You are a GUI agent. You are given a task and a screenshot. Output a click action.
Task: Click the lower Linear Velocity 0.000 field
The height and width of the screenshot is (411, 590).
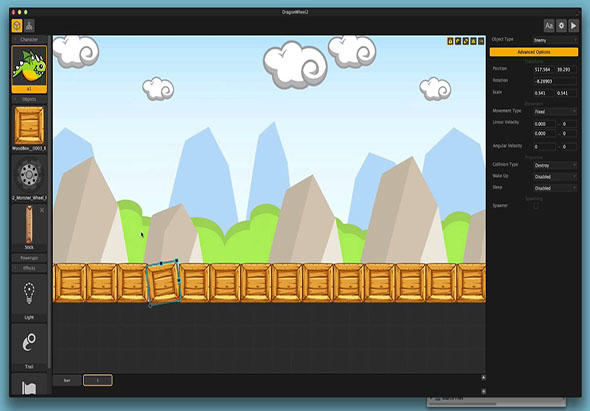point(544,134)
